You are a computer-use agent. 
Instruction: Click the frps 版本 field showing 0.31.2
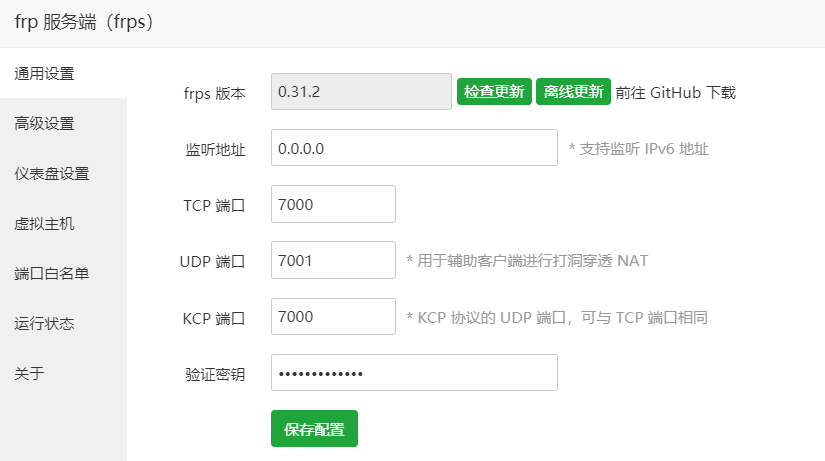[x=361, y=92]
